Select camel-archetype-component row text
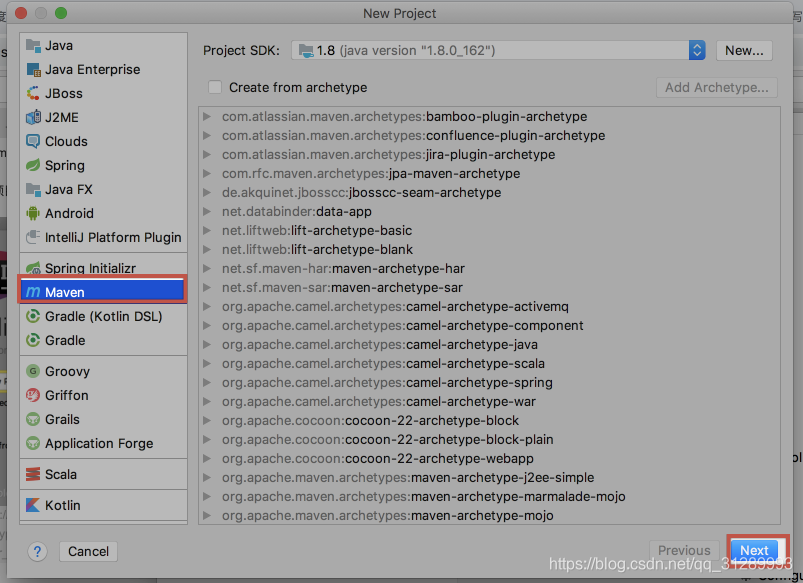803x583 pixels. [403, 325]
